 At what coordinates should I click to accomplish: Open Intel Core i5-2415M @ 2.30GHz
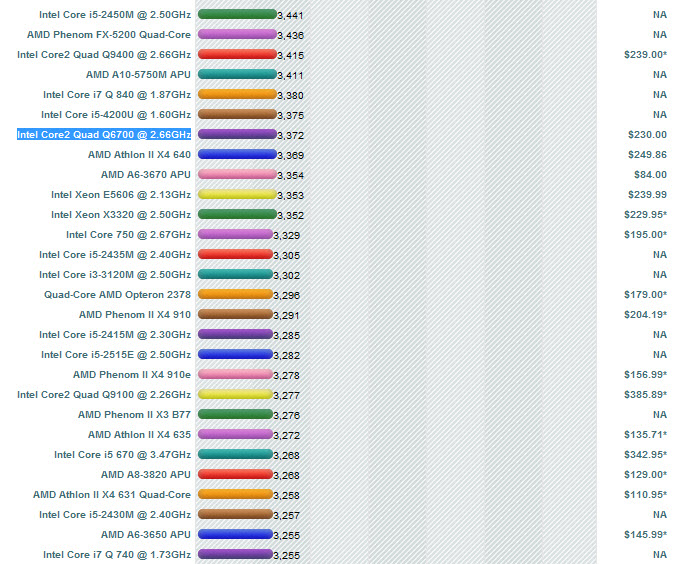[115, 335]
